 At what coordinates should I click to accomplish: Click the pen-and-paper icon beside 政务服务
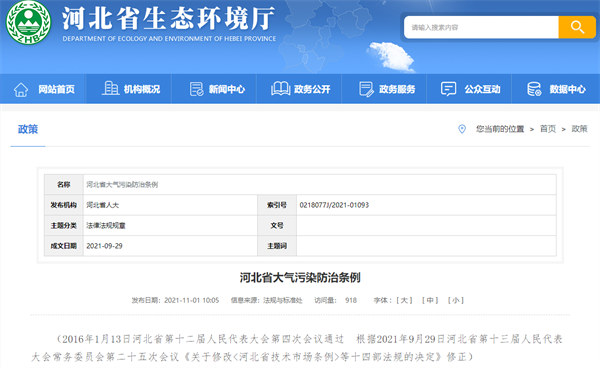[366, 89]
